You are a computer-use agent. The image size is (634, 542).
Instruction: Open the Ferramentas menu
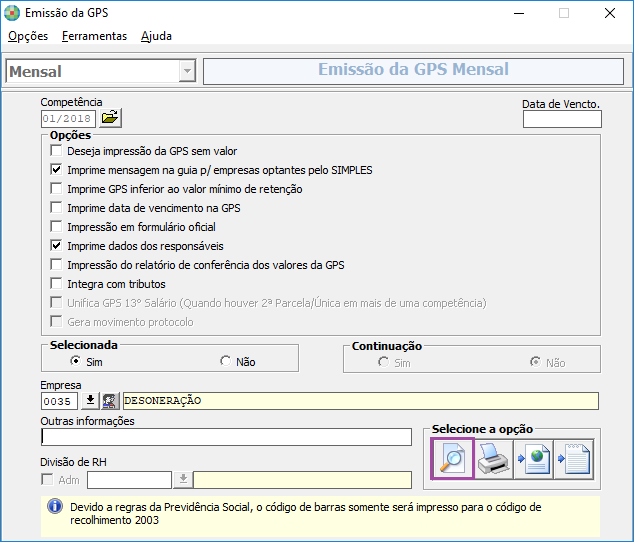pyautogui.click(x=94, y=36)
